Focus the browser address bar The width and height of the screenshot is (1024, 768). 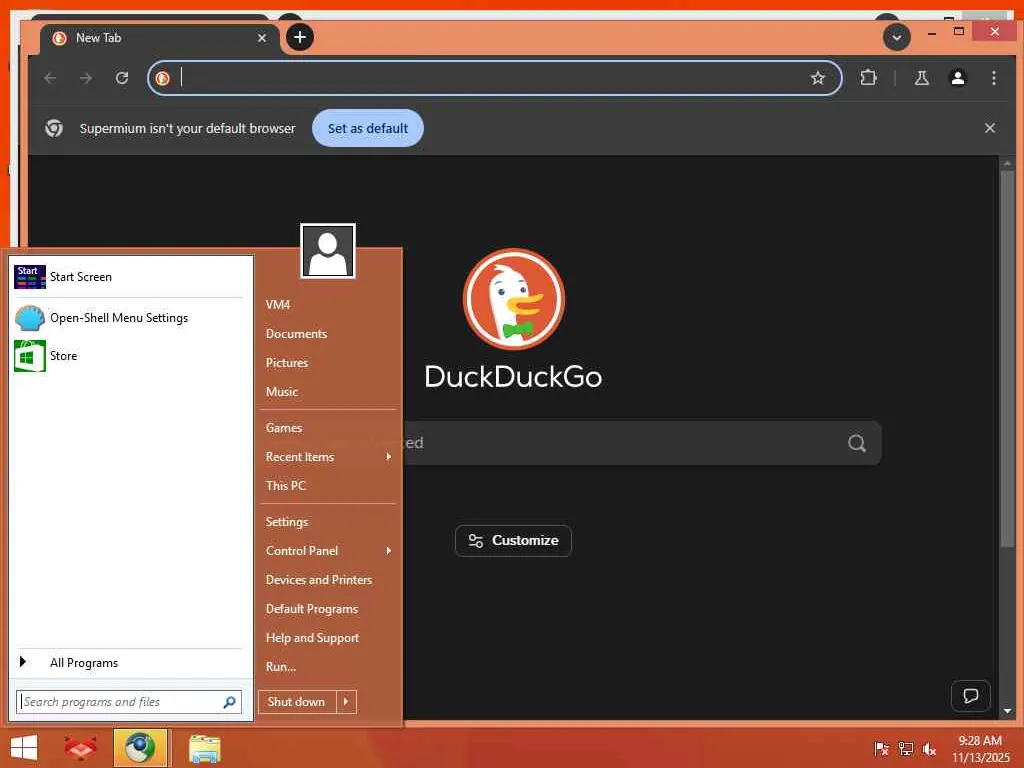494,78
